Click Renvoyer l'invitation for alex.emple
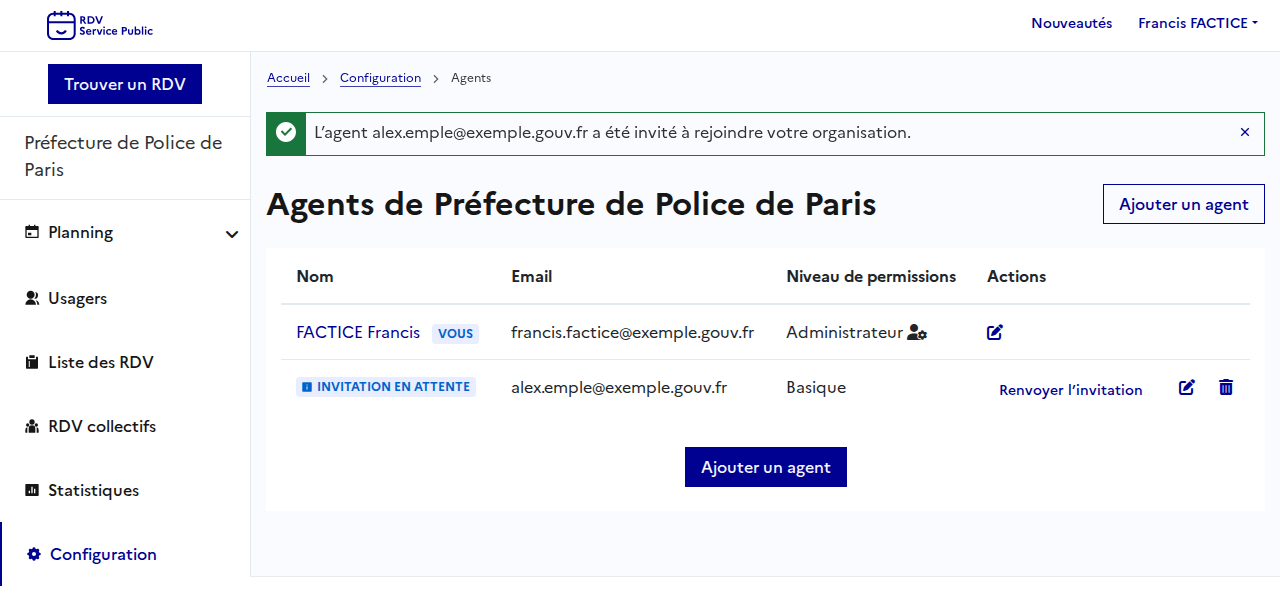 [x=1070, y=390]
